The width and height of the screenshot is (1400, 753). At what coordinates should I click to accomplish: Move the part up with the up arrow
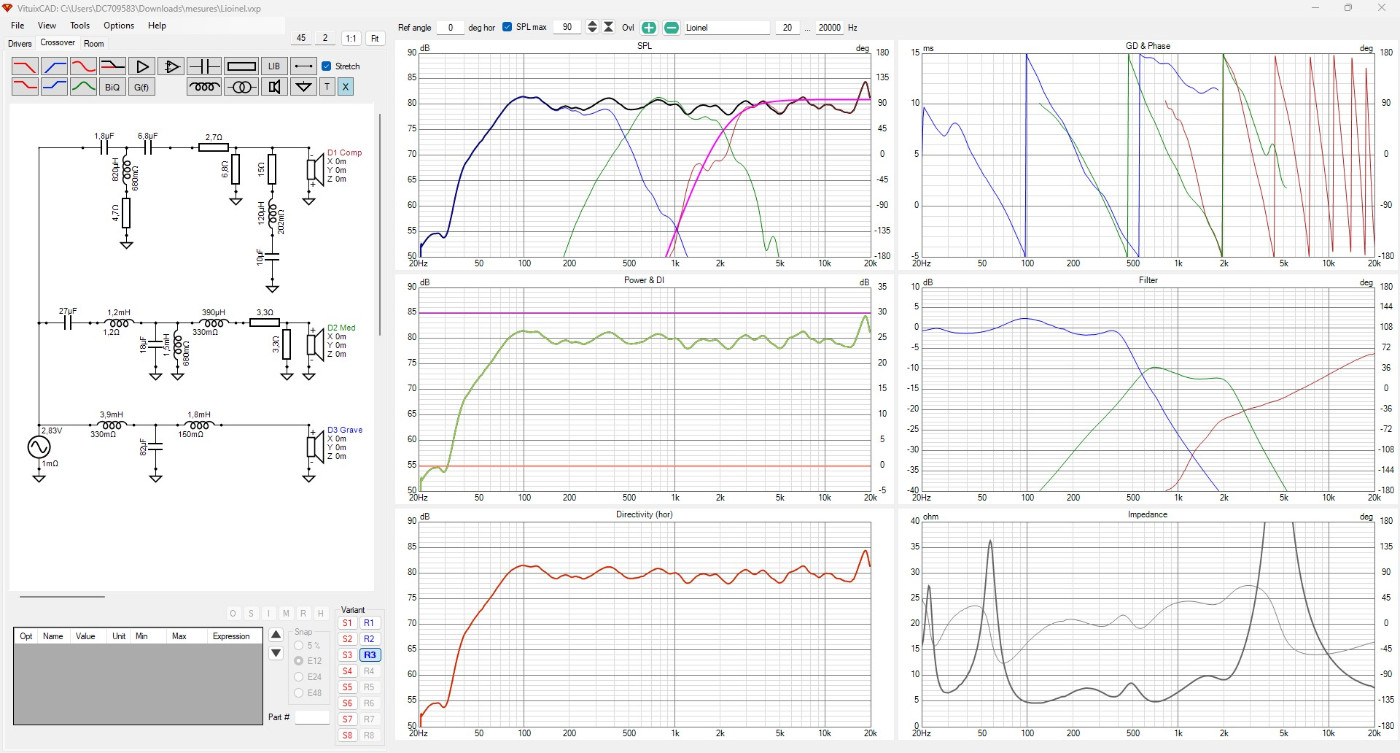click(276, 634)
